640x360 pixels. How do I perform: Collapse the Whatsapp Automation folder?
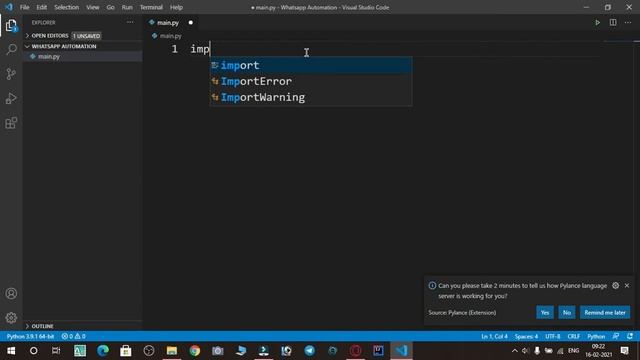(x=63, y=47)
